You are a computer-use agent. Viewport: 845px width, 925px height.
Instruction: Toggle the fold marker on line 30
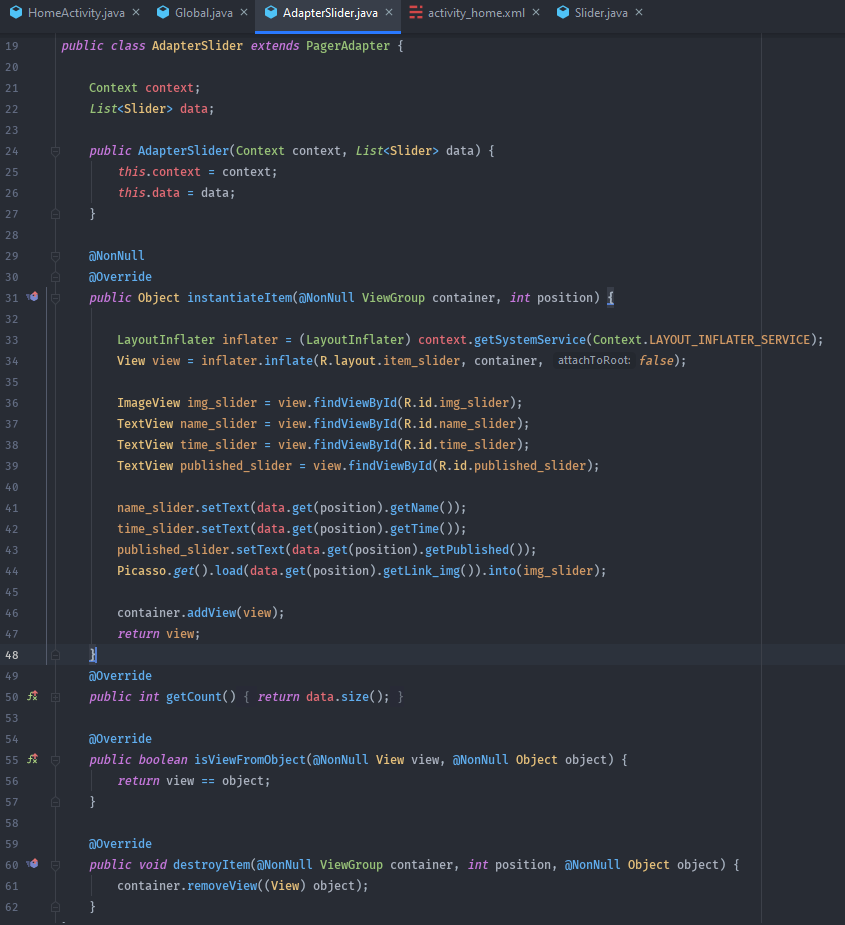55,277
